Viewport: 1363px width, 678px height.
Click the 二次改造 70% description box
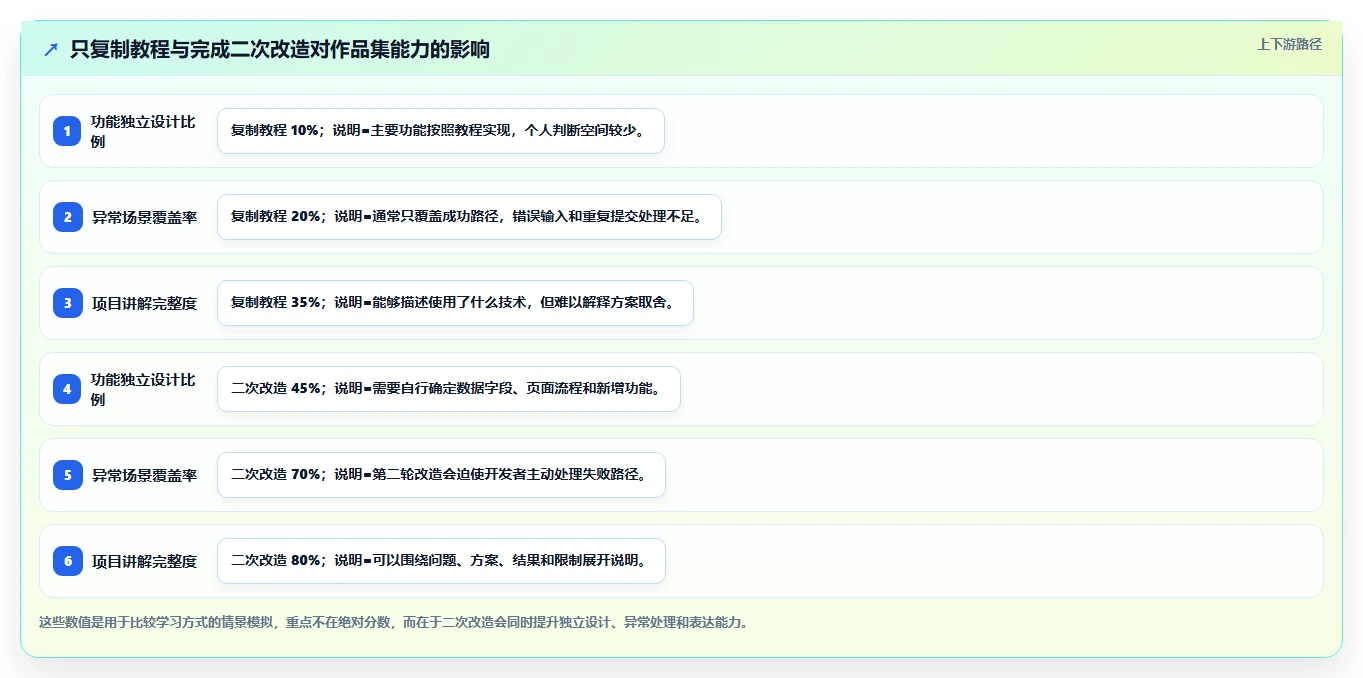coord(441,475)
